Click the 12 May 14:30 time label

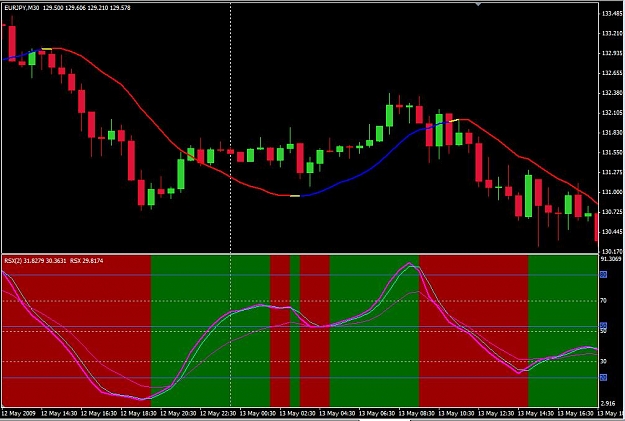tap(59, 413)
